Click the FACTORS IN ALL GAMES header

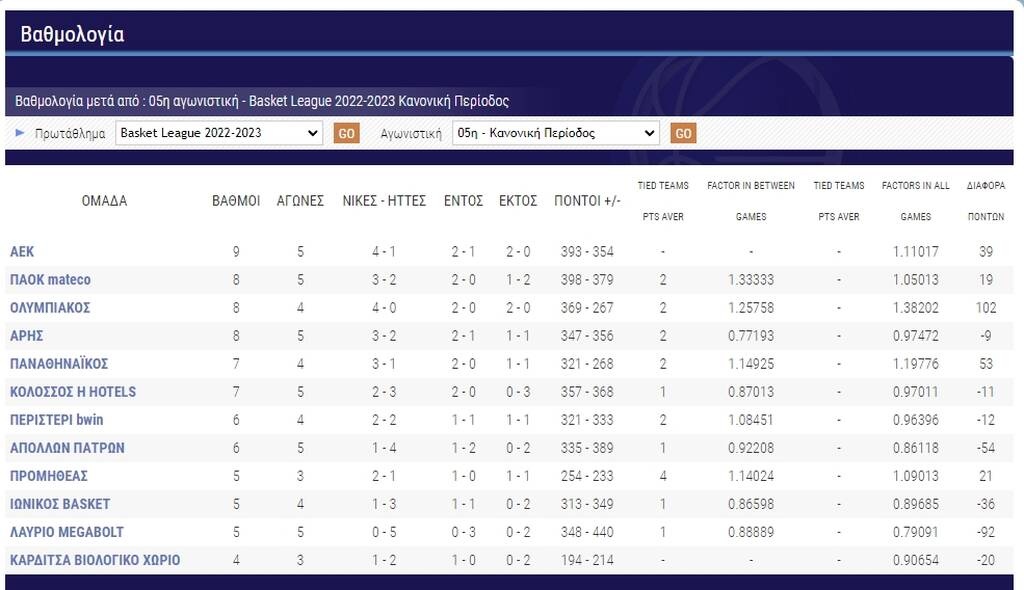916,201
